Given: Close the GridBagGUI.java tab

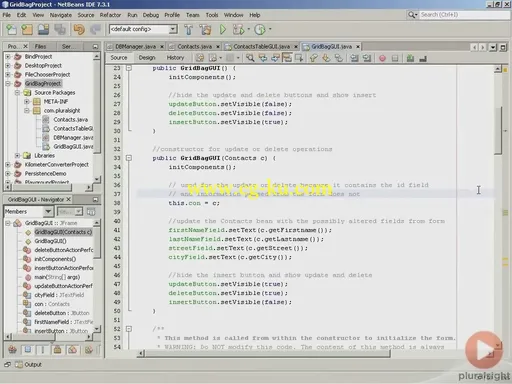Looking at the screenshot, I should [358, 47].
